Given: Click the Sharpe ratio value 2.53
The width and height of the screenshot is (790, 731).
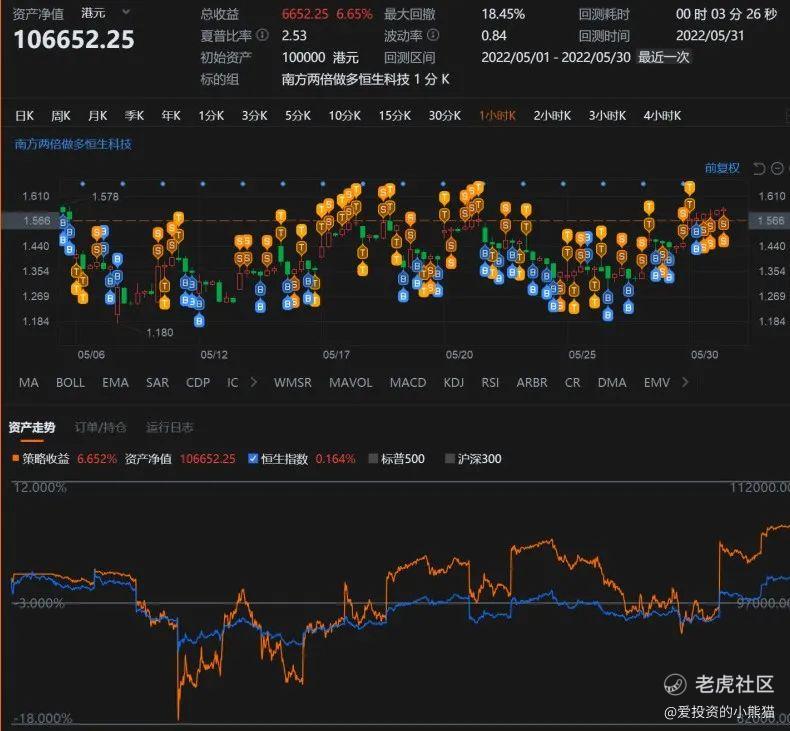Looking at the screenshot, I should 294,35.
